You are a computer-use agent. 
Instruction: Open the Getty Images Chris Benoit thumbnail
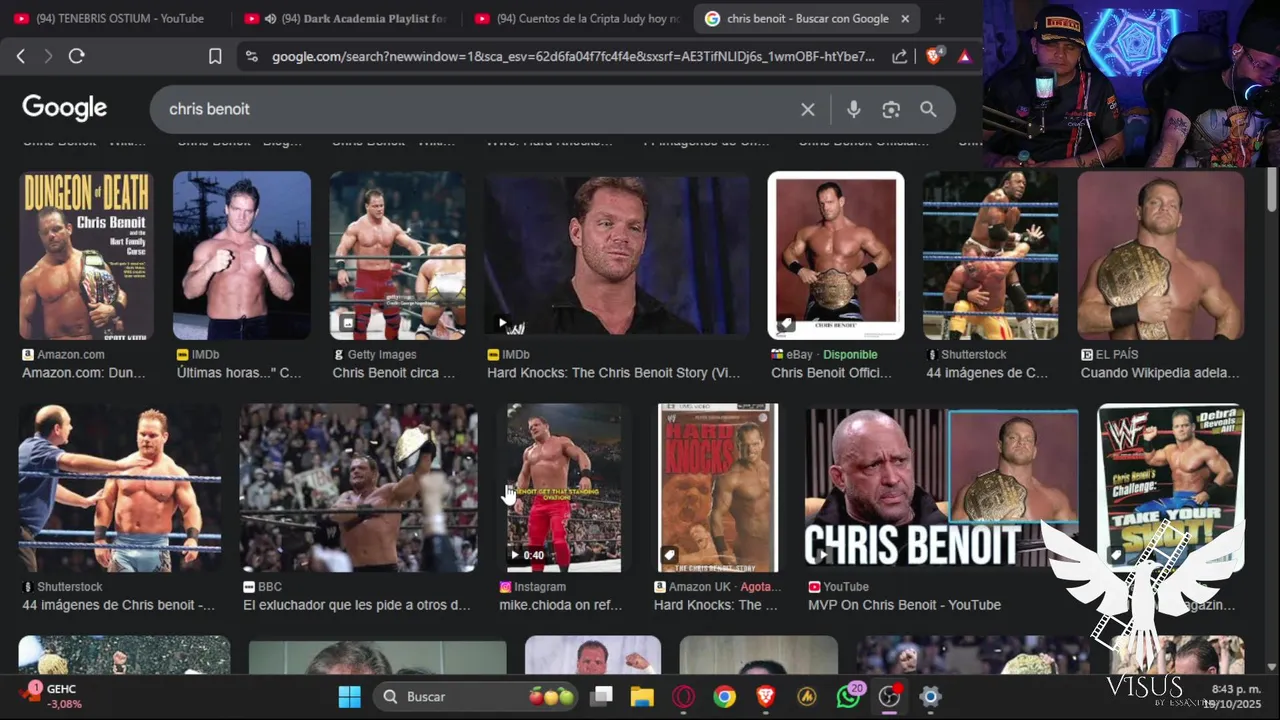(x=398, y=256)
